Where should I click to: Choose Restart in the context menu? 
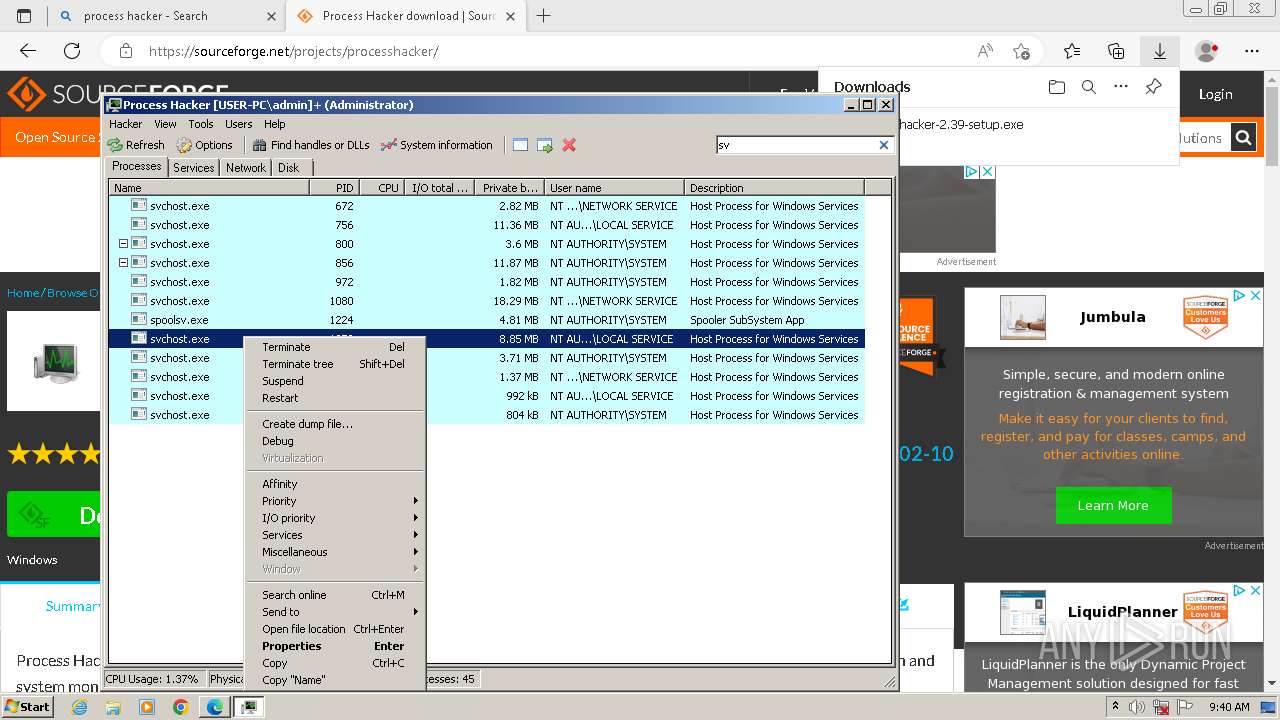pos(335,398)
